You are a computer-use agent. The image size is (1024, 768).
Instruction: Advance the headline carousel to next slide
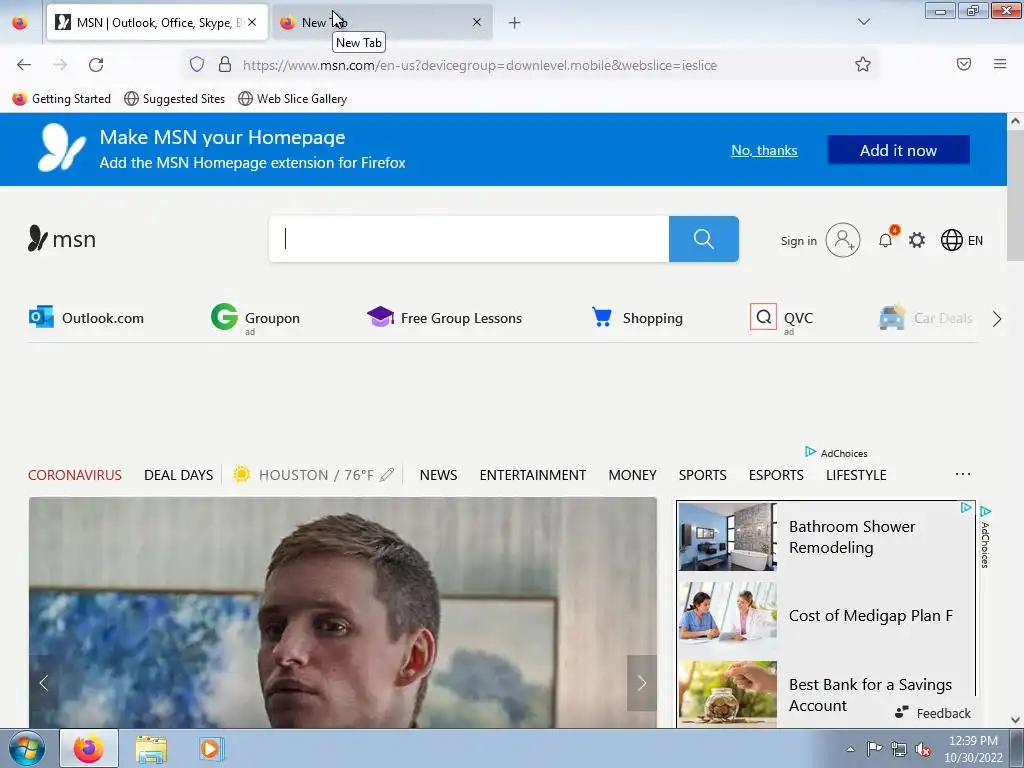point(642,682)
